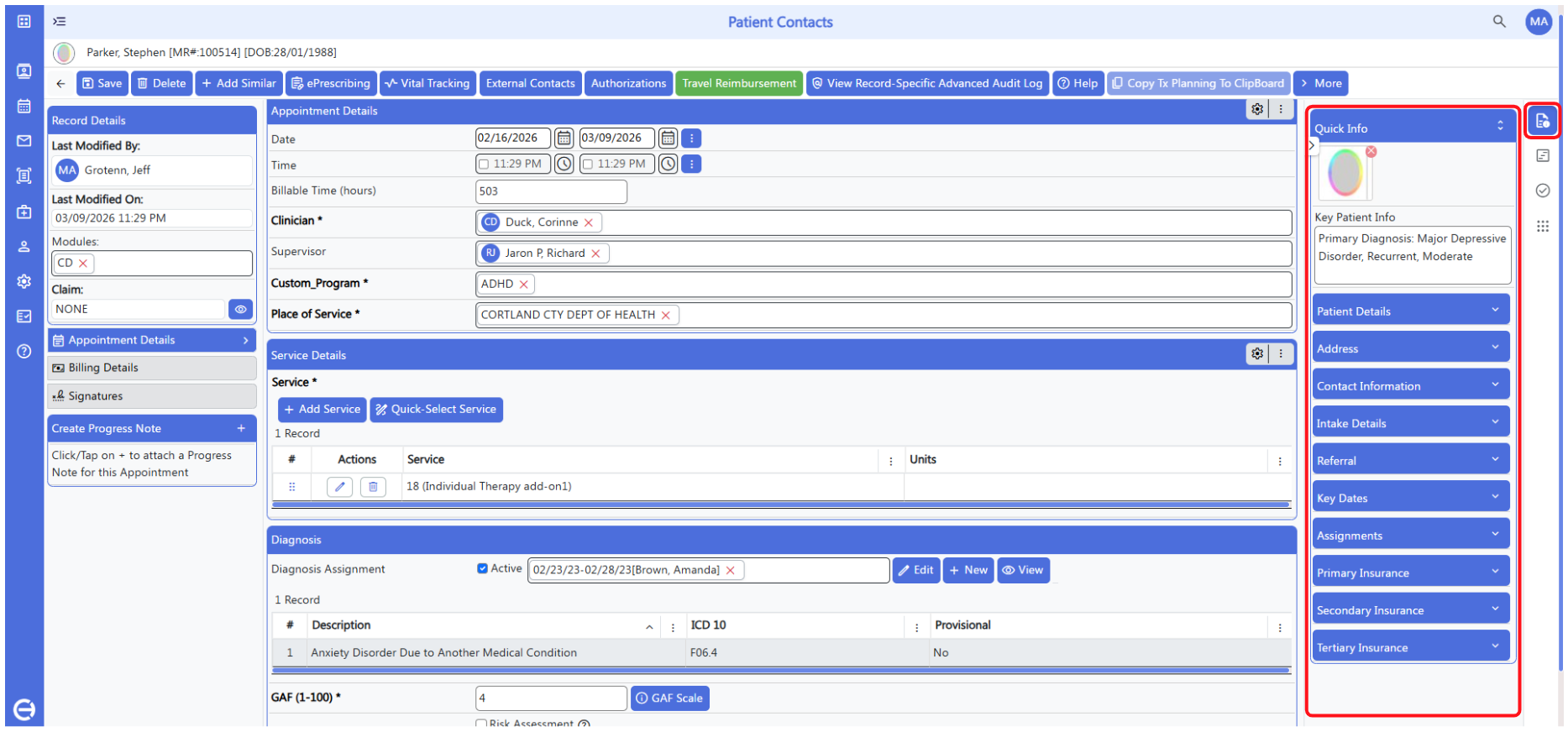The height and width of the screenshot is (732, 1568).
Task: Click the GAF (1-100) input field
Action: (x=551, y=698)
